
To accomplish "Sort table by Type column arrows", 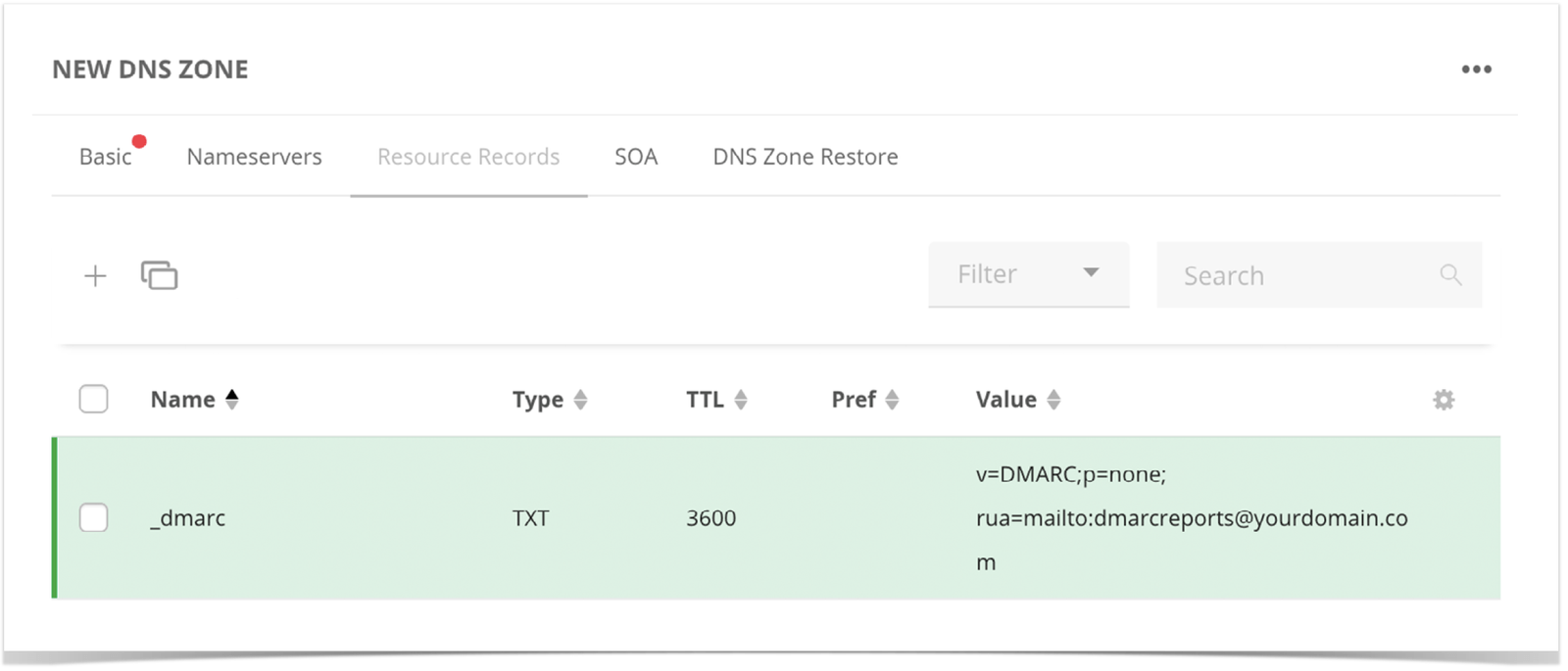I will tap(580, 400).
